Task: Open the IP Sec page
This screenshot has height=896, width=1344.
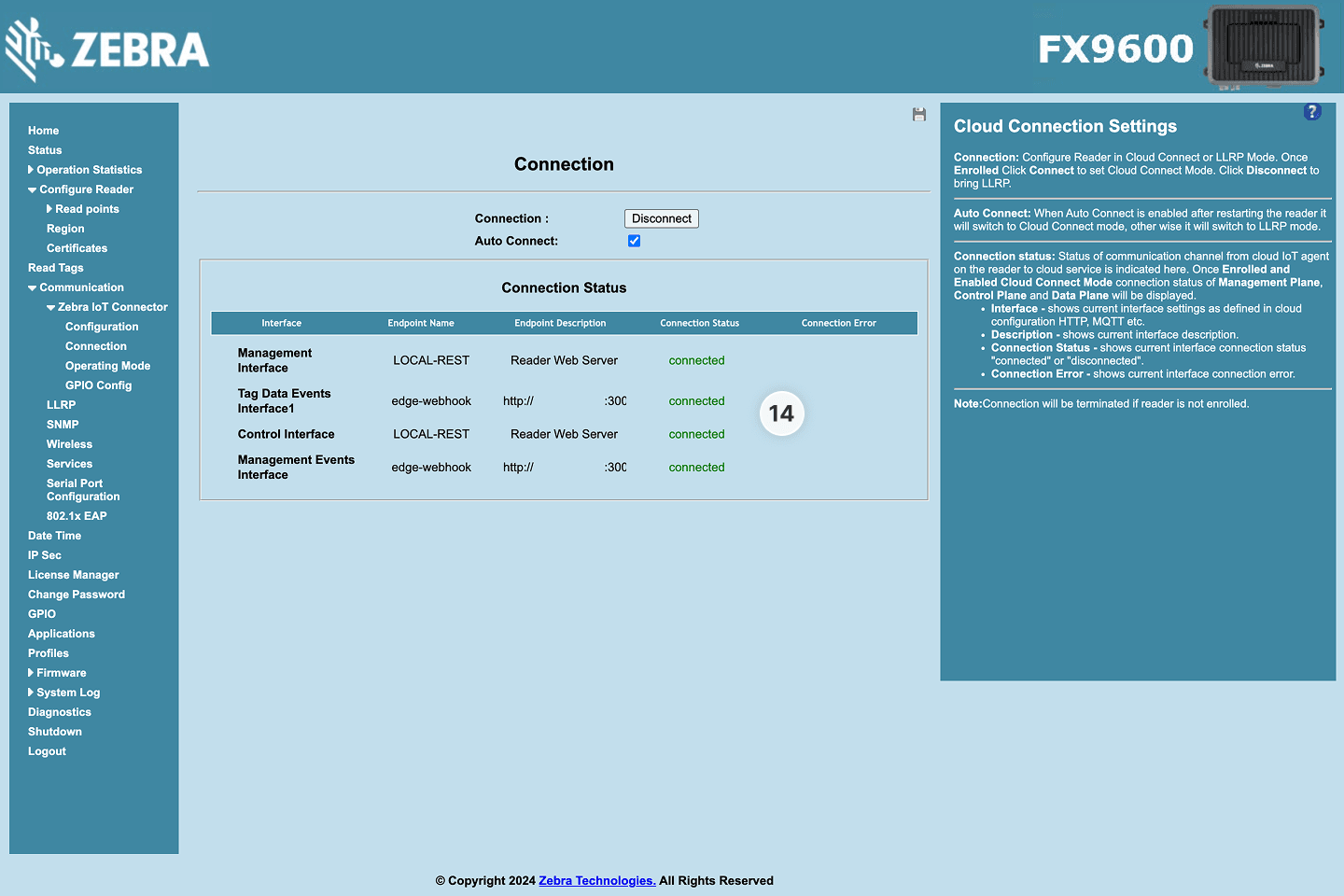Action: tap(45, 555)
